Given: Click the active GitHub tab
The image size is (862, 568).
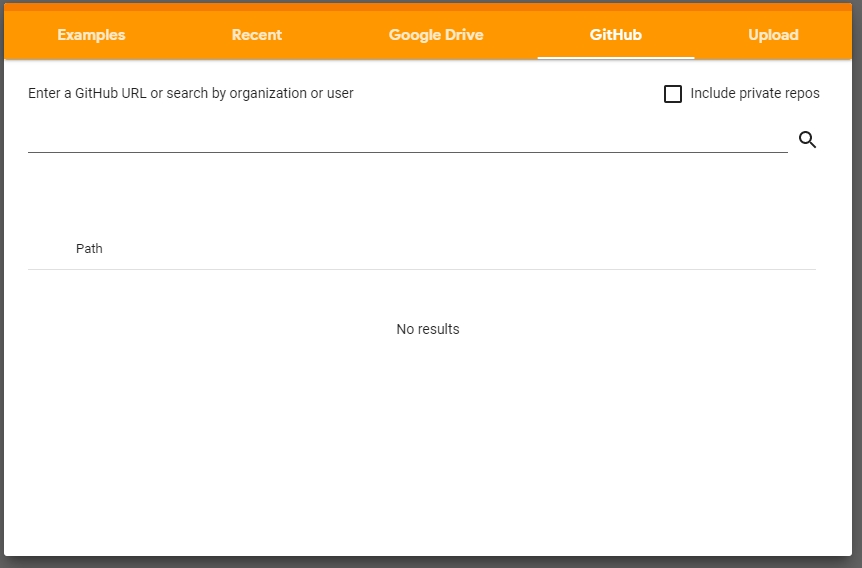Looking at the screenshot, I should click(x=615, y=35).
